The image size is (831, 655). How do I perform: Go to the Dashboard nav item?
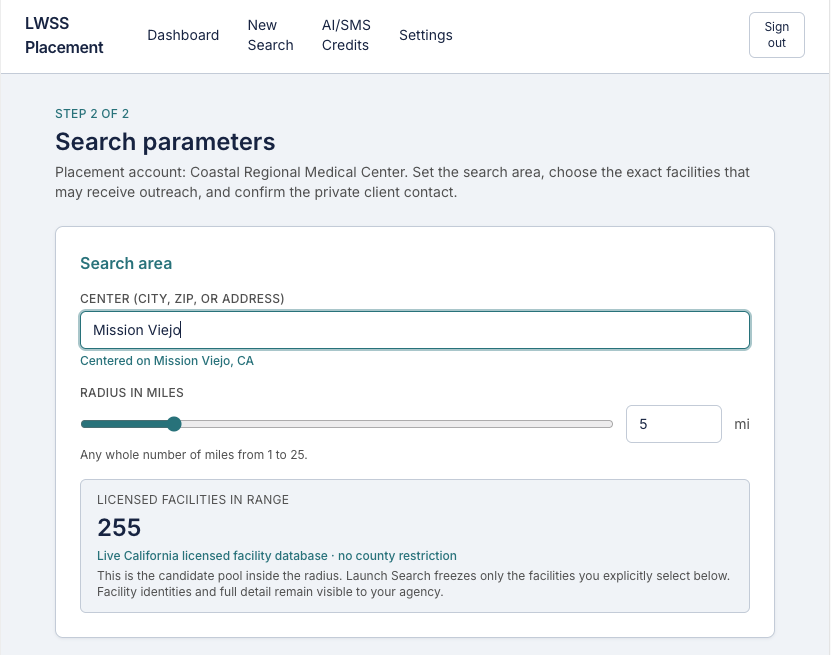pyautogui.click(x=183, y=35)
